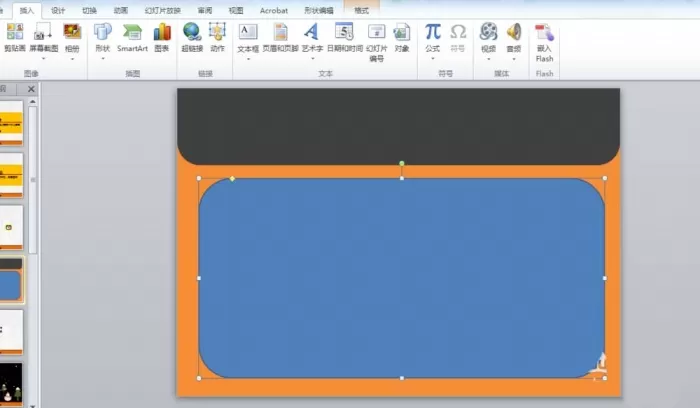This screenshot has width=700, height=408.
Task: Click the right-middle resize handle of blue shape
Action: click(x=605, y=278)
